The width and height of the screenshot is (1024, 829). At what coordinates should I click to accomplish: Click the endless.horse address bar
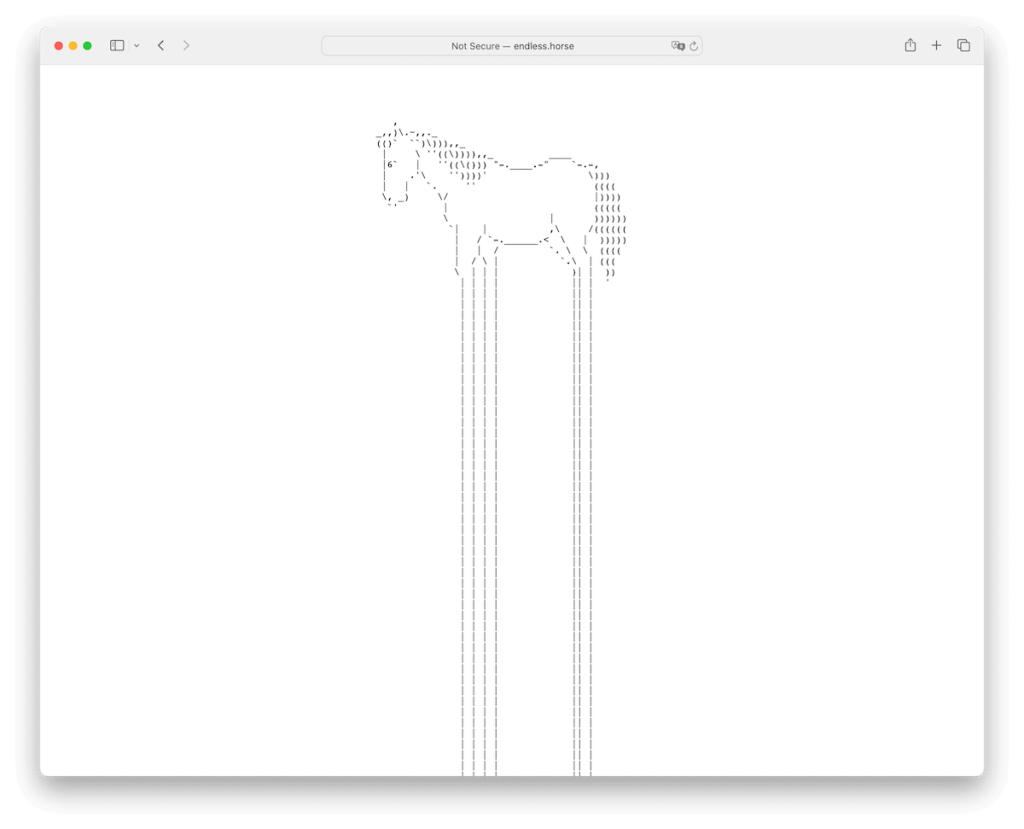pos(511,46)
